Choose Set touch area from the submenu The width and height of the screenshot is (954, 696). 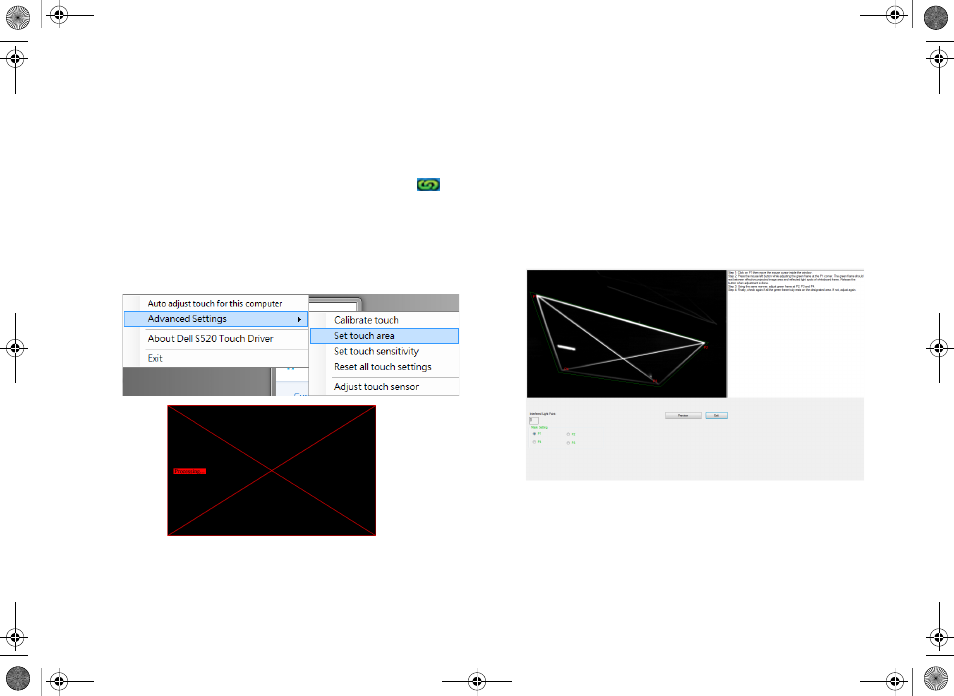point(385,336)
